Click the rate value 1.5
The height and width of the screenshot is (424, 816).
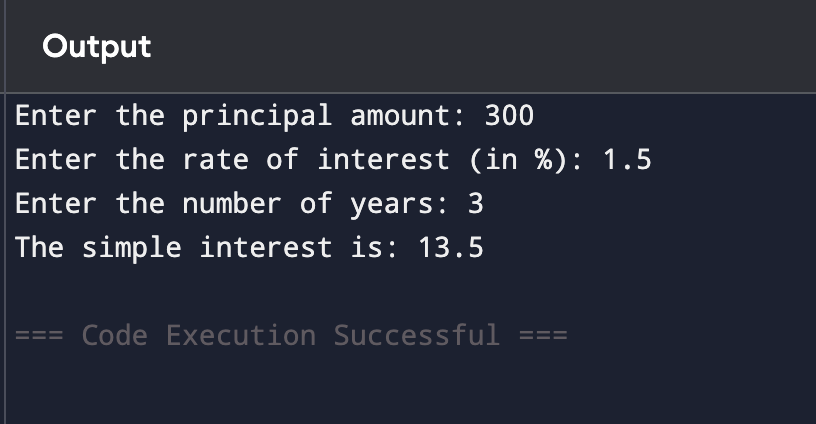[x=627, y=159]
